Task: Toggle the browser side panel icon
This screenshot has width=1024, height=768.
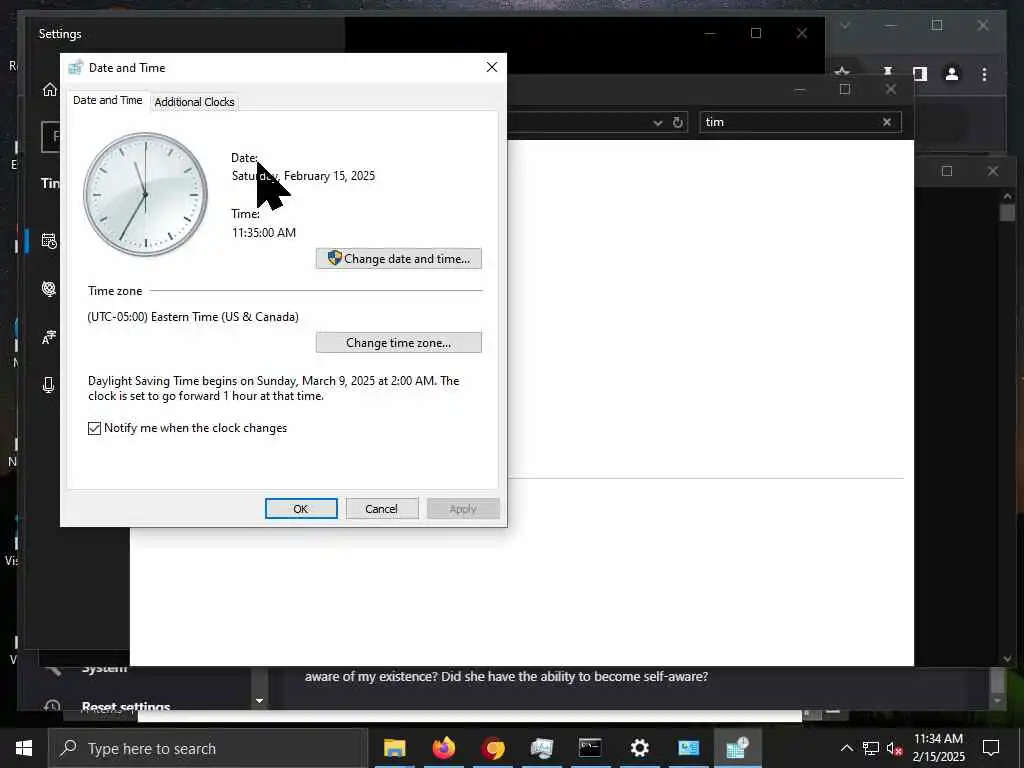Action: pos(920,74)
